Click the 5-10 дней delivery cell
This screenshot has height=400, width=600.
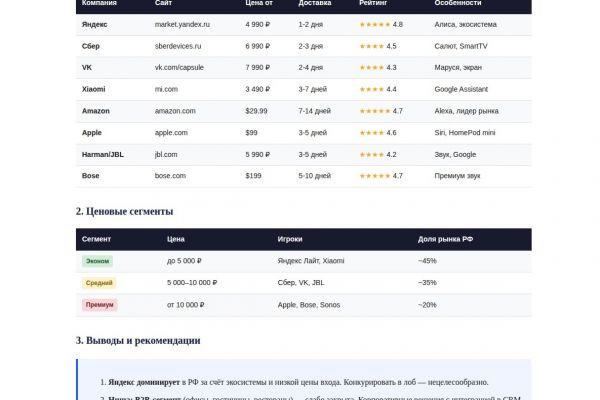314,176
